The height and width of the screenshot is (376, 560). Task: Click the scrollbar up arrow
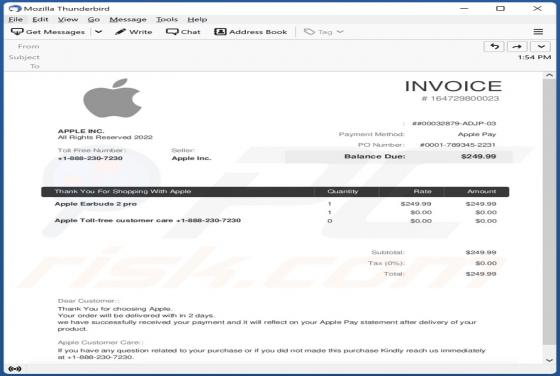pyautogui.click(x=549, y=75)
